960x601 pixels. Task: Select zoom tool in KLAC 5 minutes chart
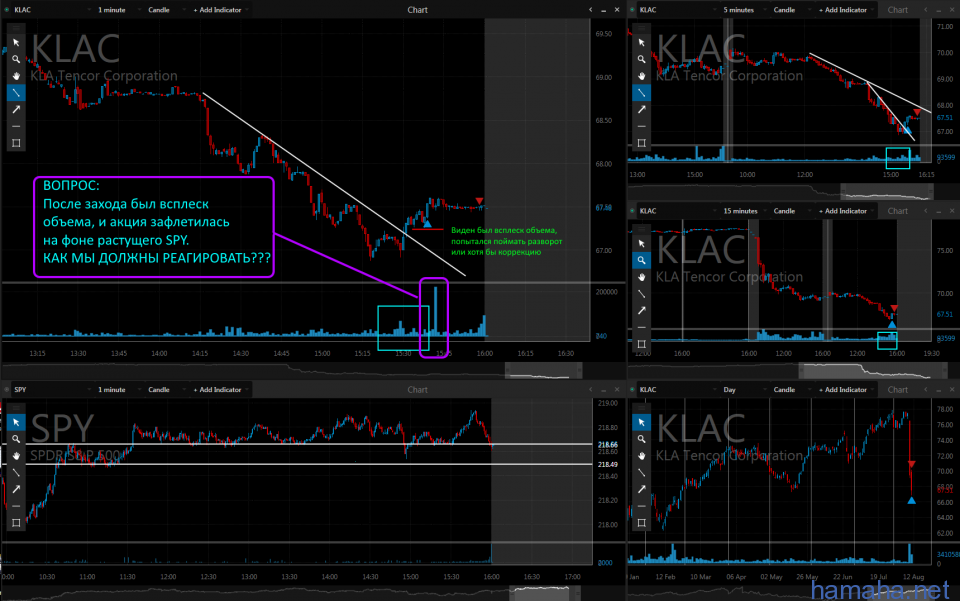coord(641,59)
